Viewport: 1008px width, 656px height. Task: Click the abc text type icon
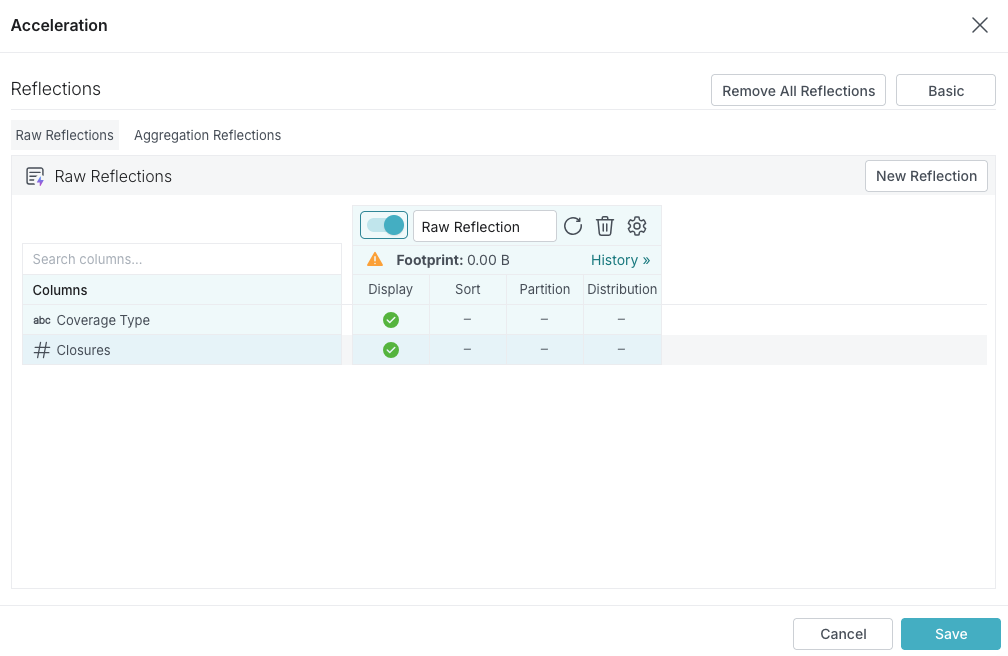[x=42, y=320]
